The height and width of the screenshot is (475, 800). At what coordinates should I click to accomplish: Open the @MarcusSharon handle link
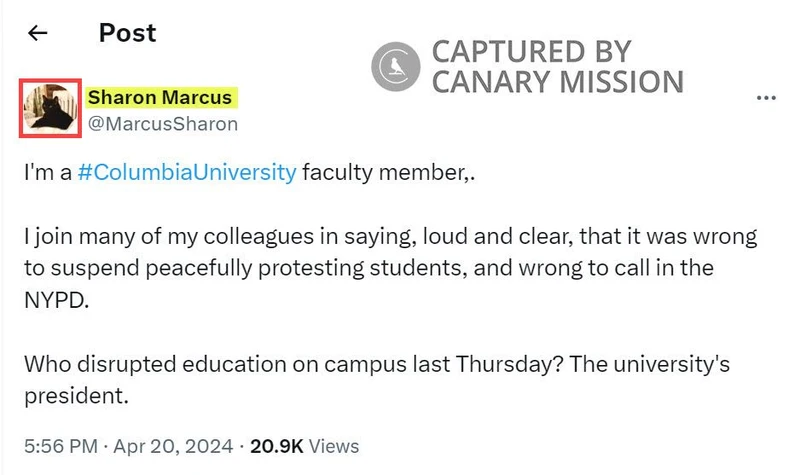click(x=162, y=124)
